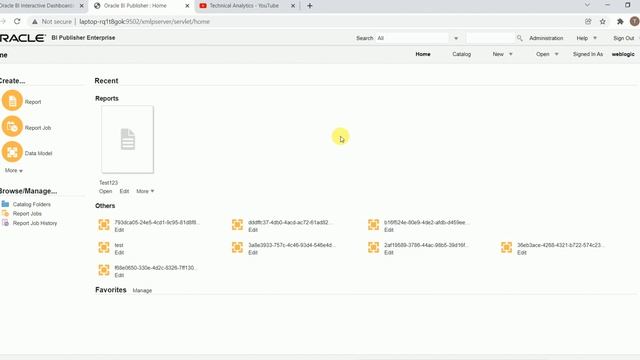The height and width of the screenshot is (360, 640).
Task: Click the data model icon beside 'test'
Action: click(x=104, y=247)
